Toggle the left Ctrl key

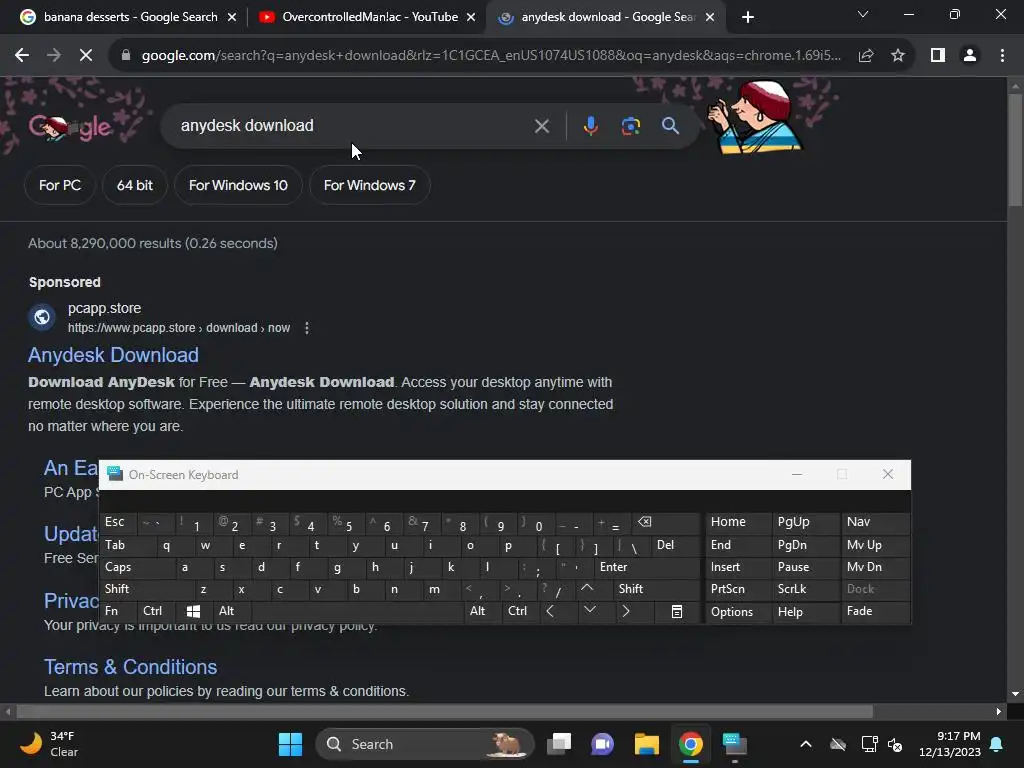157,611
